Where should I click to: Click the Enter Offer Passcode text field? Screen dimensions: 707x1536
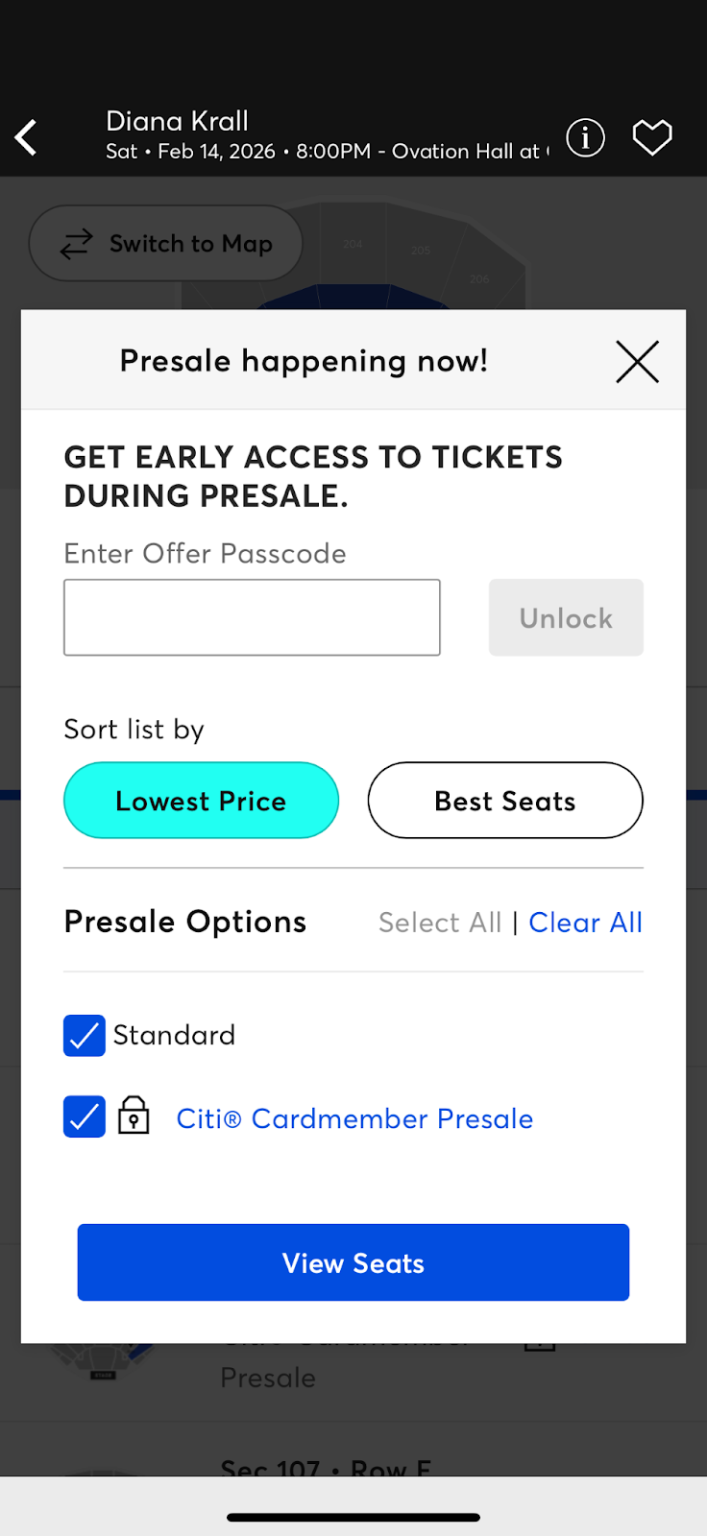[x=251, y=617]
